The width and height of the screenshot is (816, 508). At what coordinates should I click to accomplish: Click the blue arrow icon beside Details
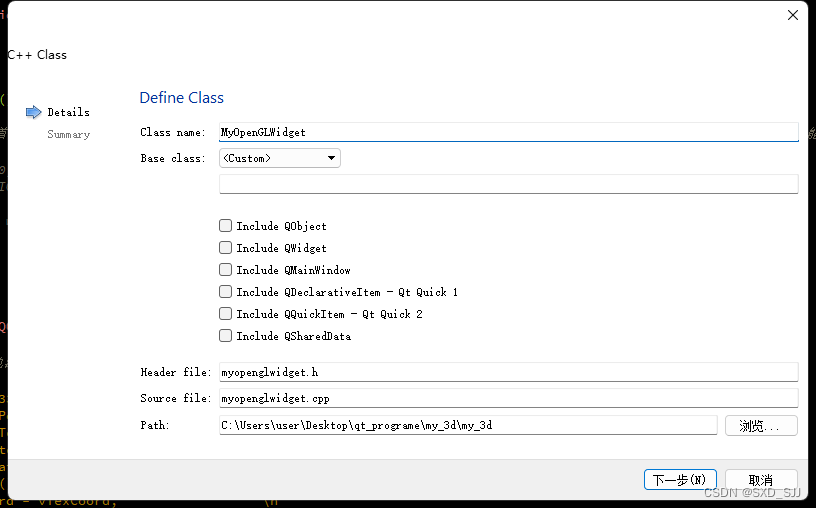pos(34,112)
